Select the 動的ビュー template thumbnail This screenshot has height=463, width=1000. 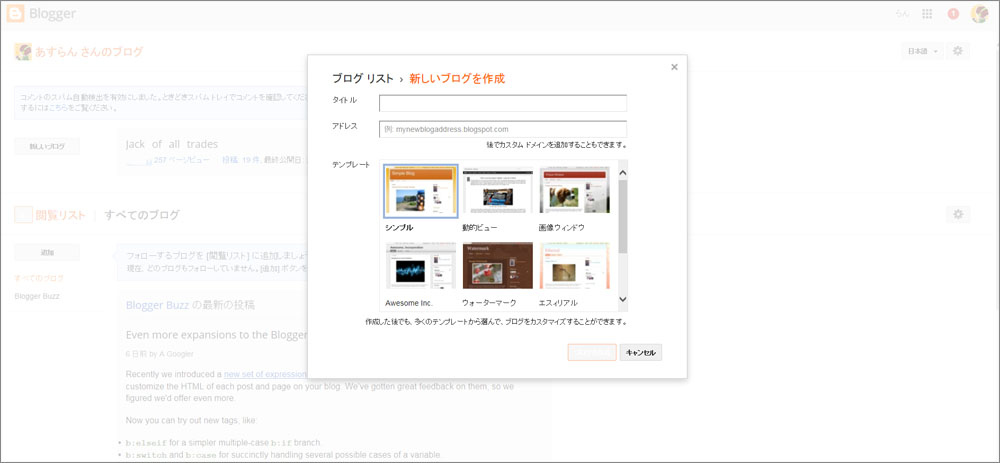497,190
